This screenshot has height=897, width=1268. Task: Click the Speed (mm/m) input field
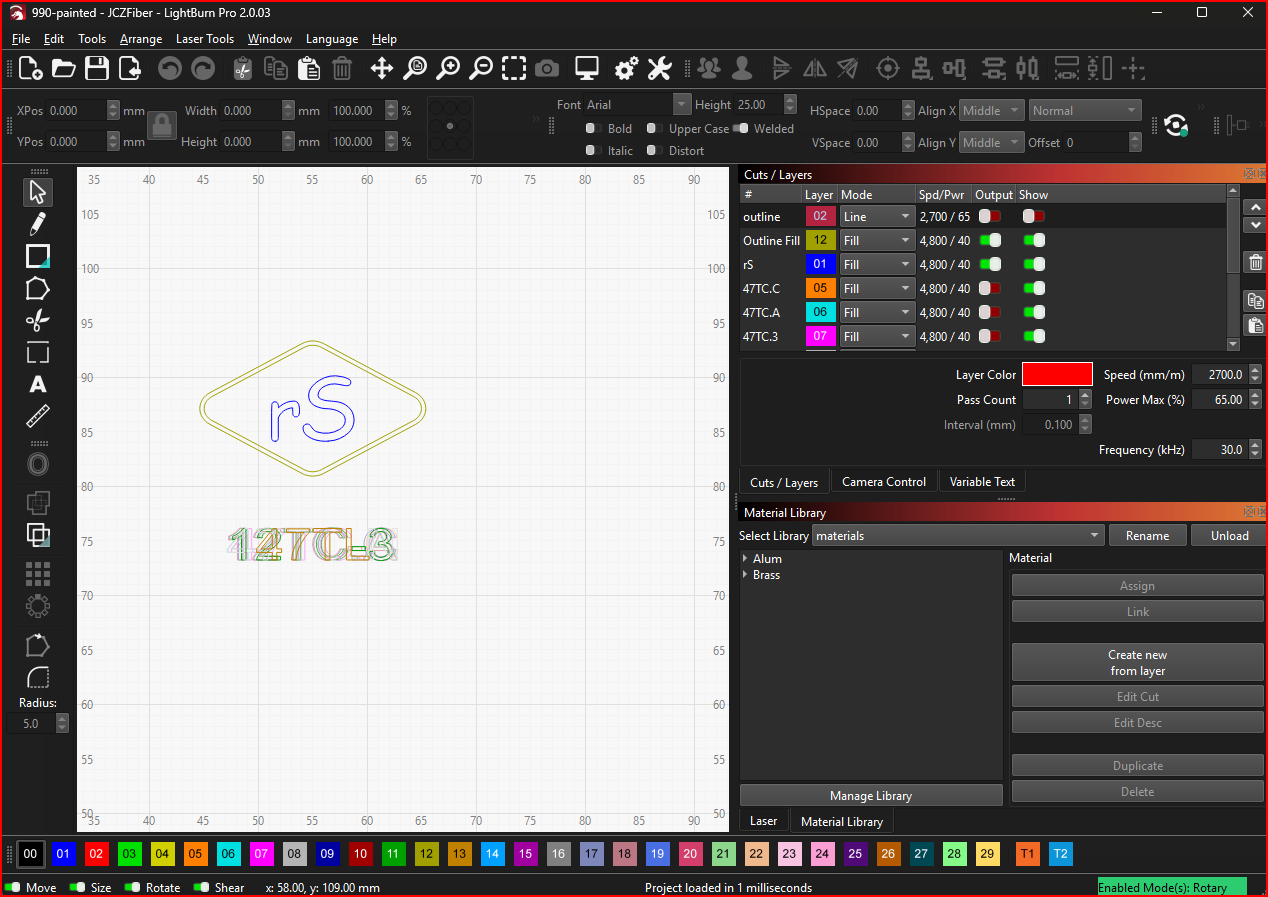tap(1219, 374)
